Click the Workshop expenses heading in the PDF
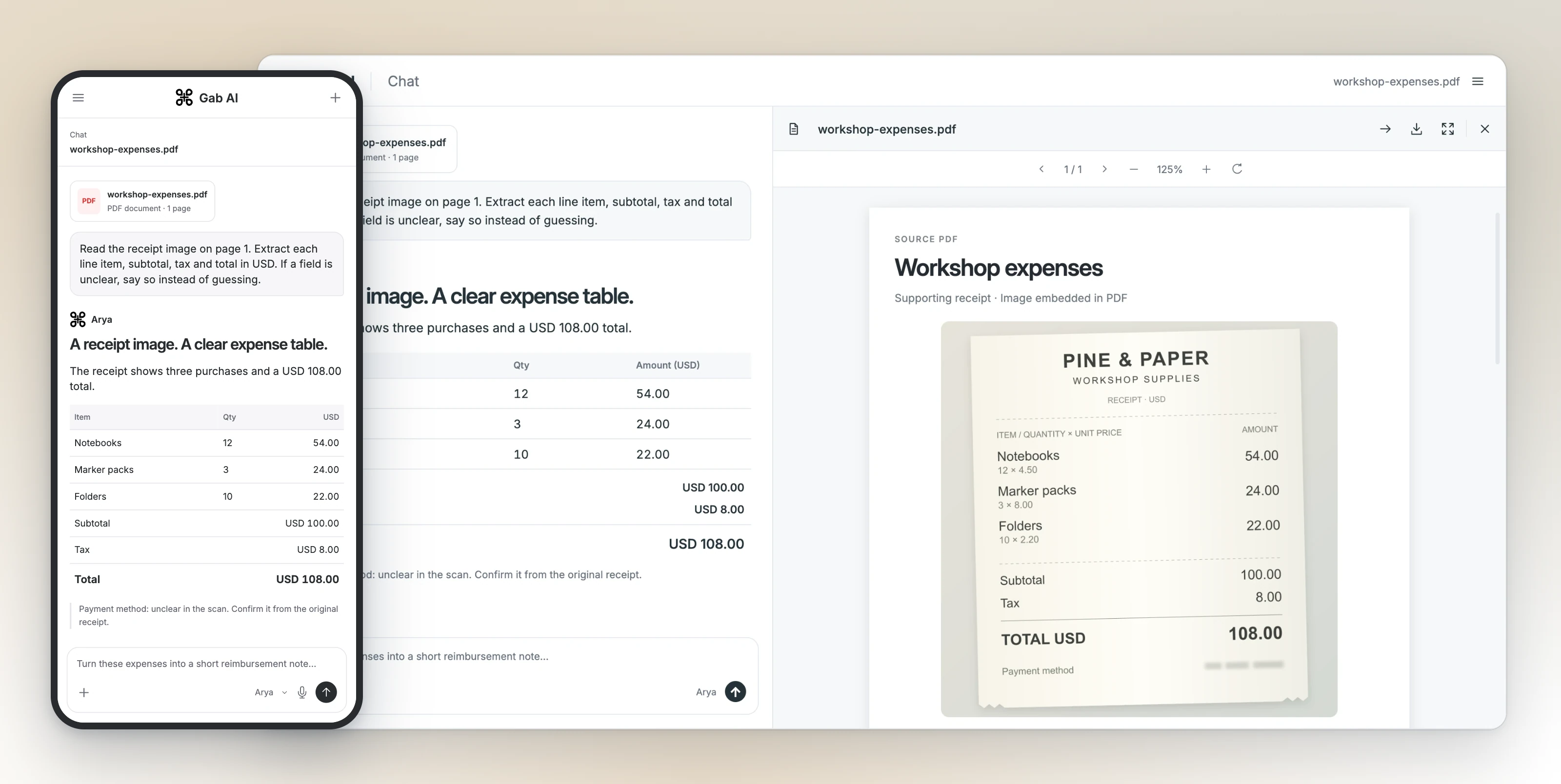This screenshot has width=1561, height=784. [x=999, y=268]
